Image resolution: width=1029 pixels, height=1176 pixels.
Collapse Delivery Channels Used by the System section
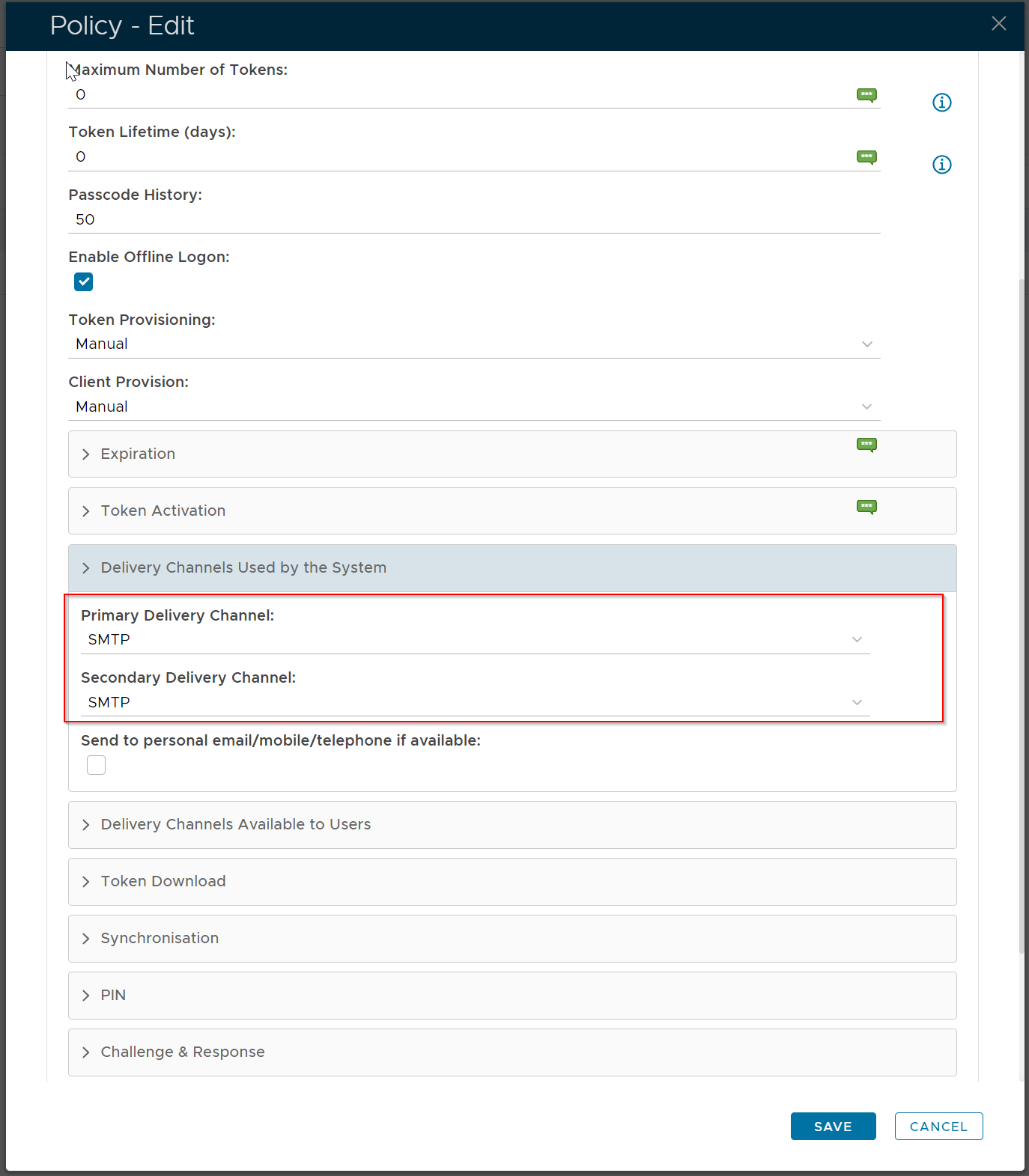pyautogui.click(x=243, y=568)
